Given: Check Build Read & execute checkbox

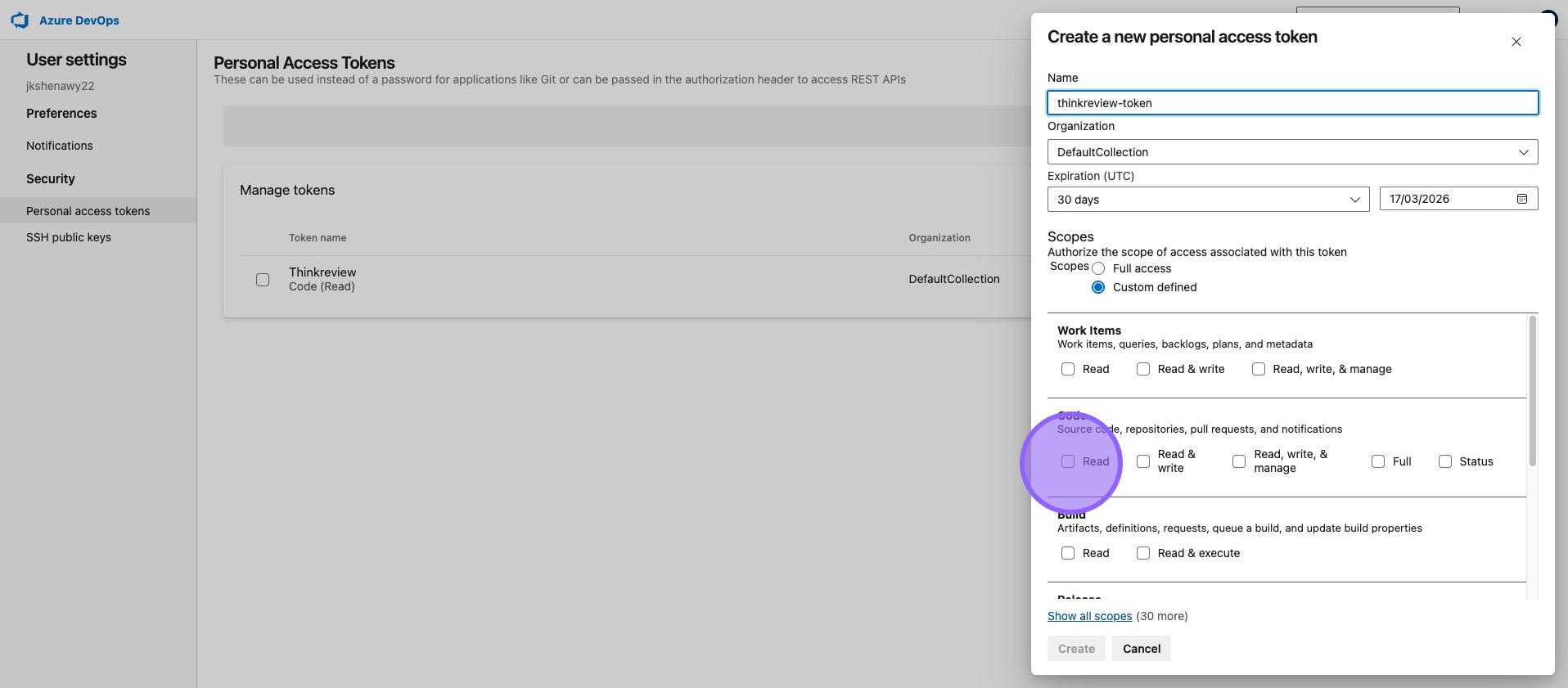Looking at the screenshot, I should pos(1143,553).
